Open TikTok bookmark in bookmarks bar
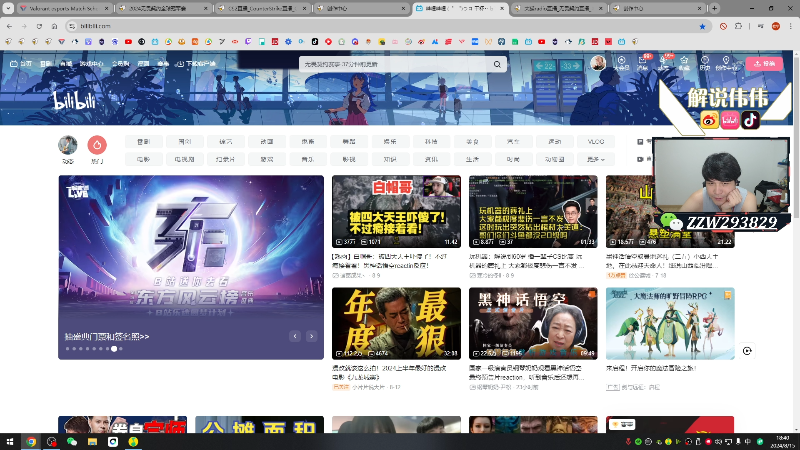Image resolution: width=800 pixels, height=450 pixels. 315,42
